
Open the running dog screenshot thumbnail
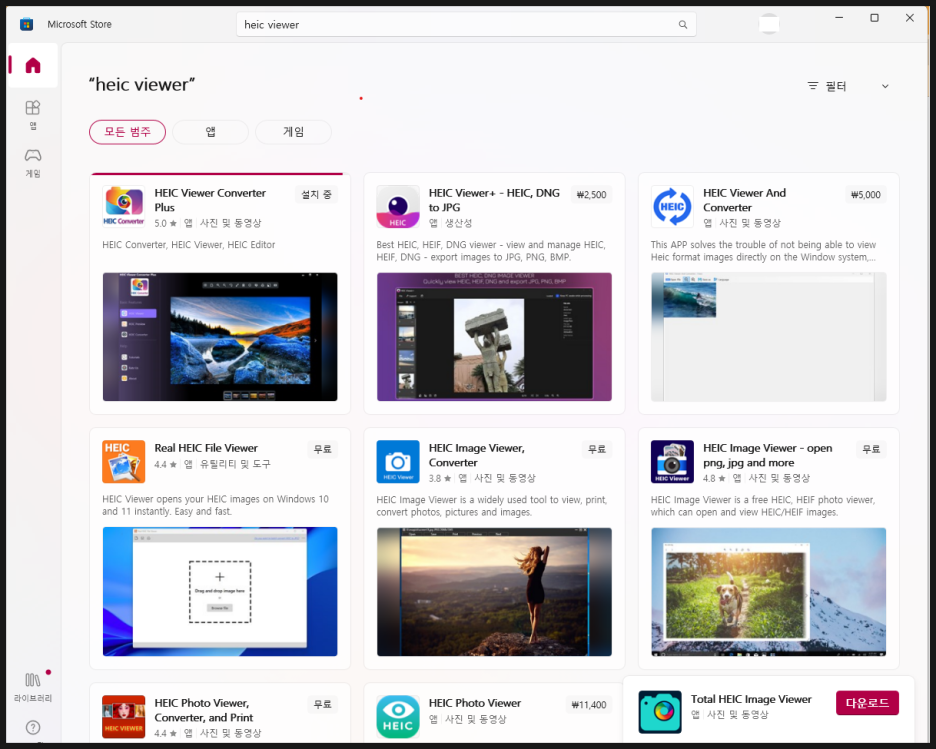tap(768, 591)
